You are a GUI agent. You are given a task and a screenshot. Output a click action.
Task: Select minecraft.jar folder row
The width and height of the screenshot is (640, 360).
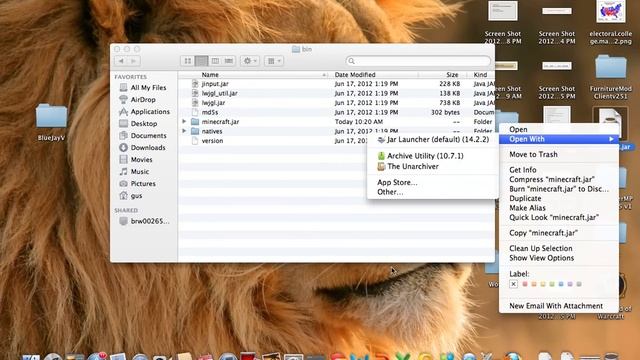pos(336,122)
